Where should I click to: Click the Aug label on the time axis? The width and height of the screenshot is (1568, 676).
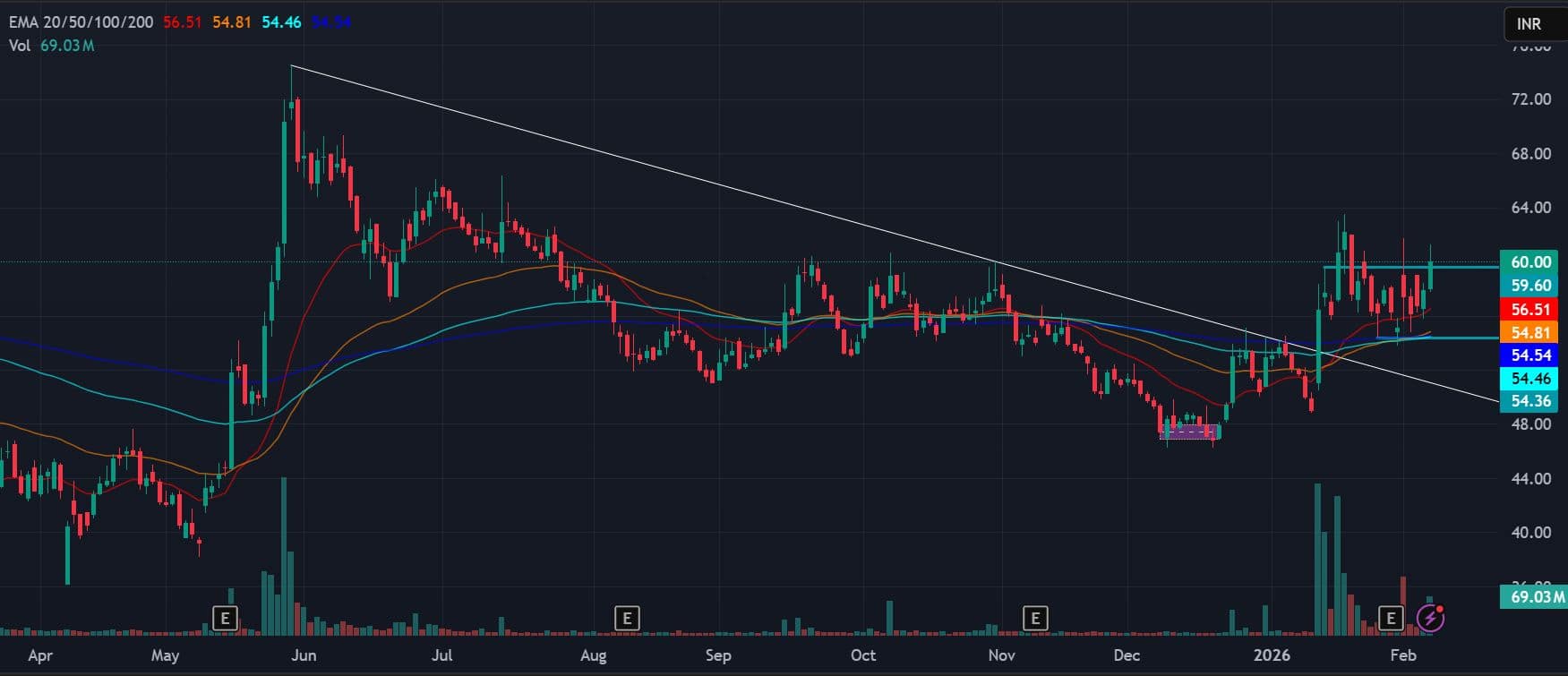[x=593, y=655]
